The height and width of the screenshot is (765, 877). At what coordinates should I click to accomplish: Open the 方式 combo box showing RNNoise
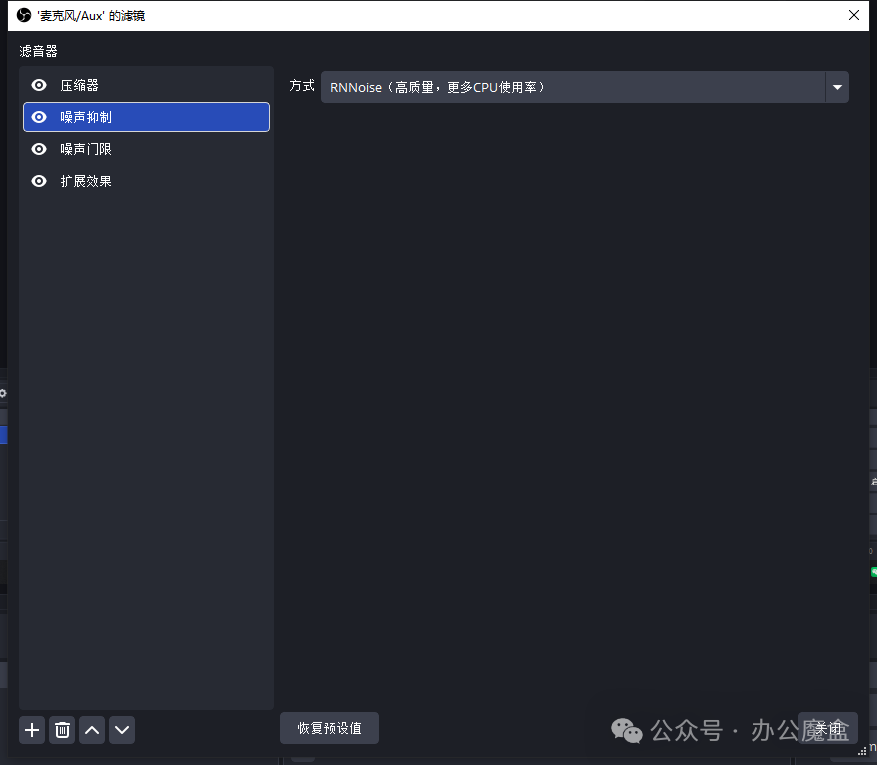coord(572,87)
